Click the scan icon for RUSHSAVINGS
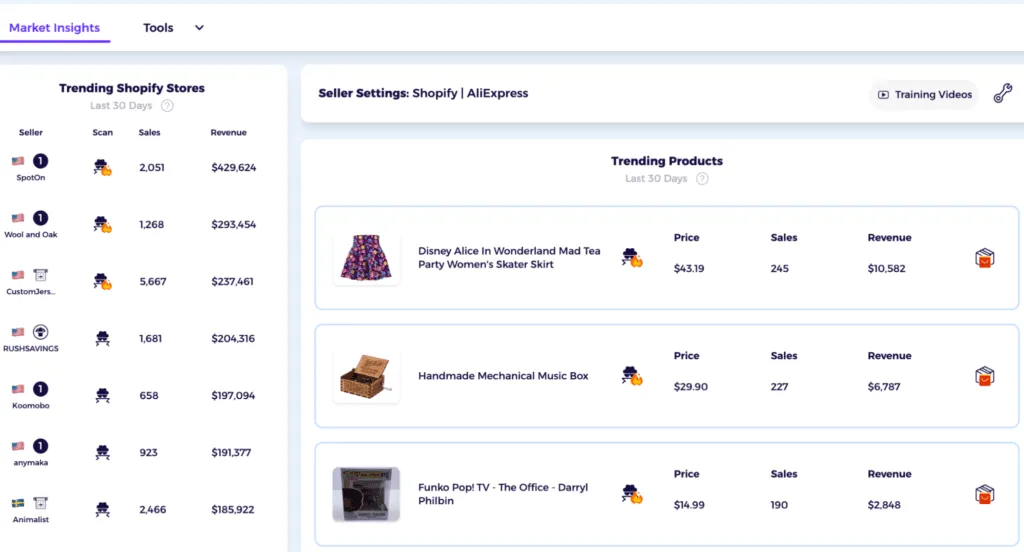This screenshot has height=552, width=1024. click(102, 338)
